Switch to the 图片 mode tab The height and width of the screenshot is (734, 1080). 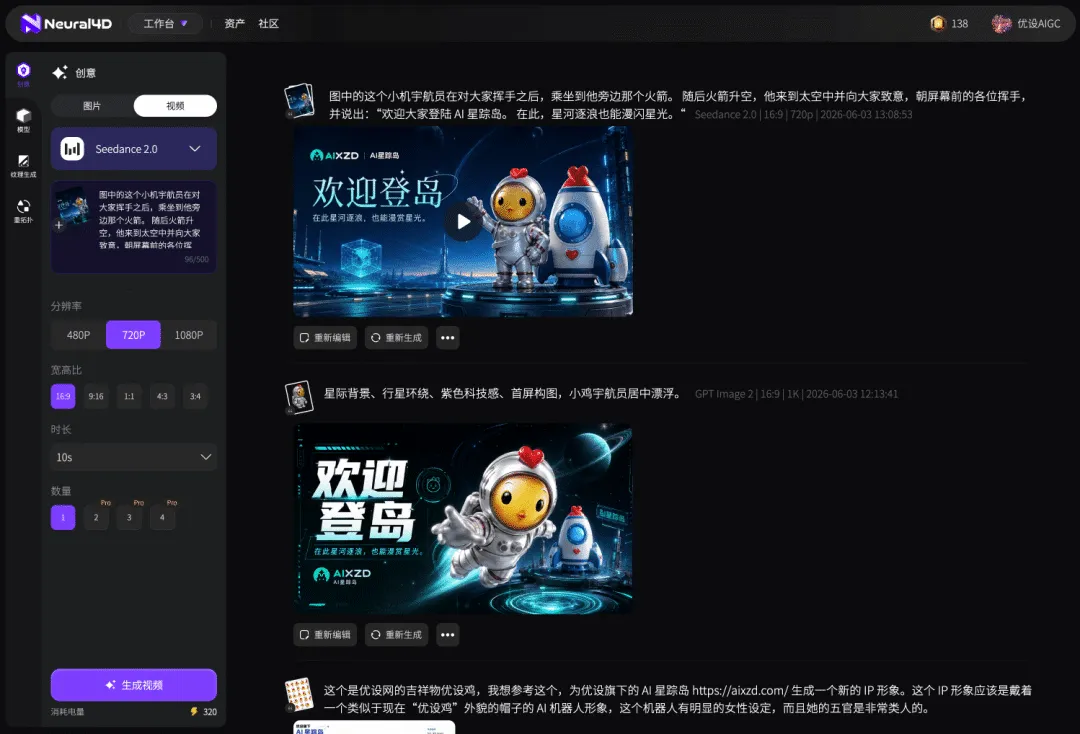coord(92,105)
